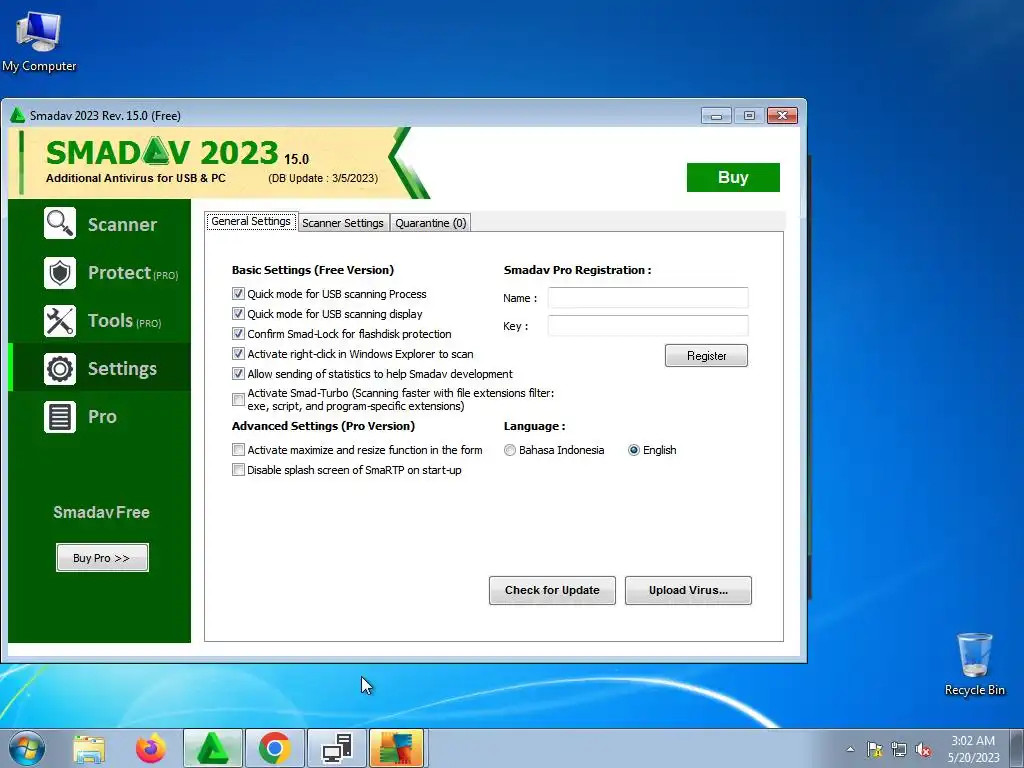Close the Smadav window
The width and height of the screenshot is (1024, 768).
pos(782,116)
